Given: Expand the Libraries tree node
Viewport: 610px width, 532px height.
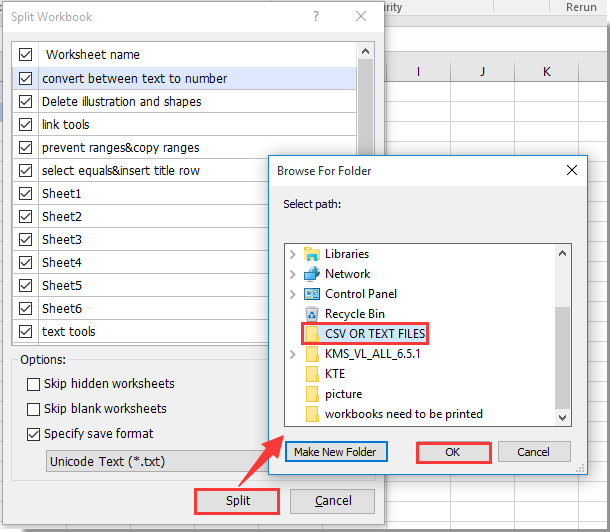Looking at the screenshot, I should coord(293,254).
